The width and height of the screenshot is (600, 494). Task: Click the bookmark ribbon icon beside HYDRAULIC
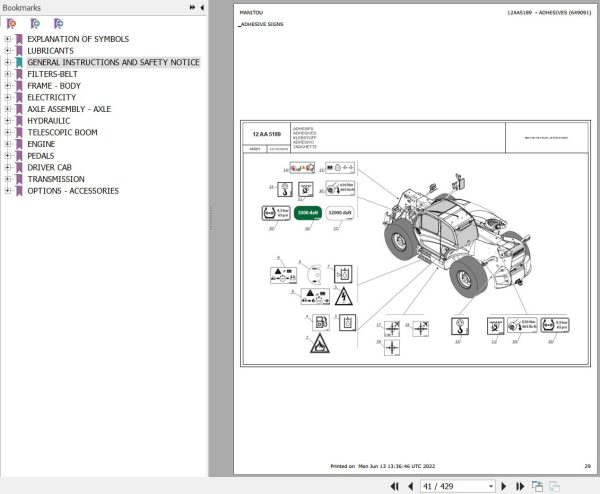coord(19,121)
